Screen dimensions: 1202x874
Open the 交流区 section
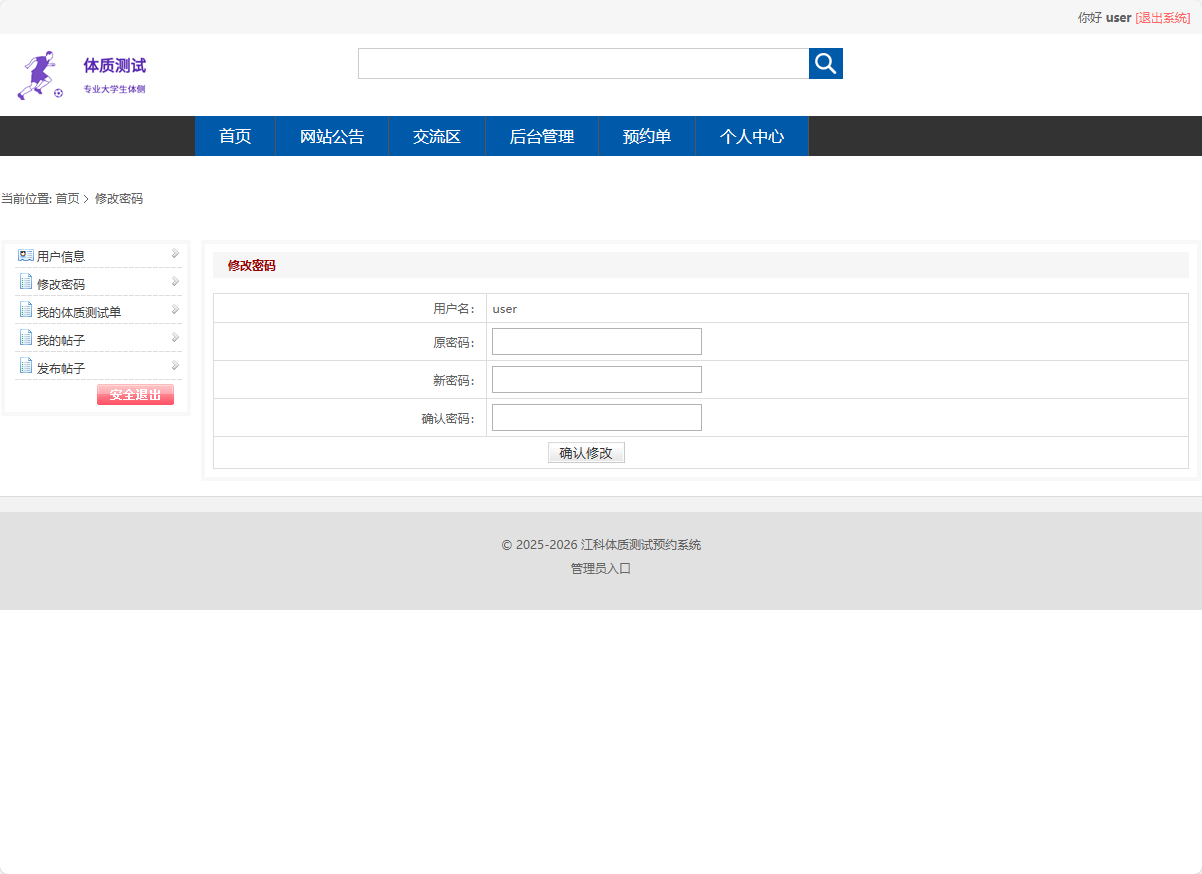pos(436,136)
